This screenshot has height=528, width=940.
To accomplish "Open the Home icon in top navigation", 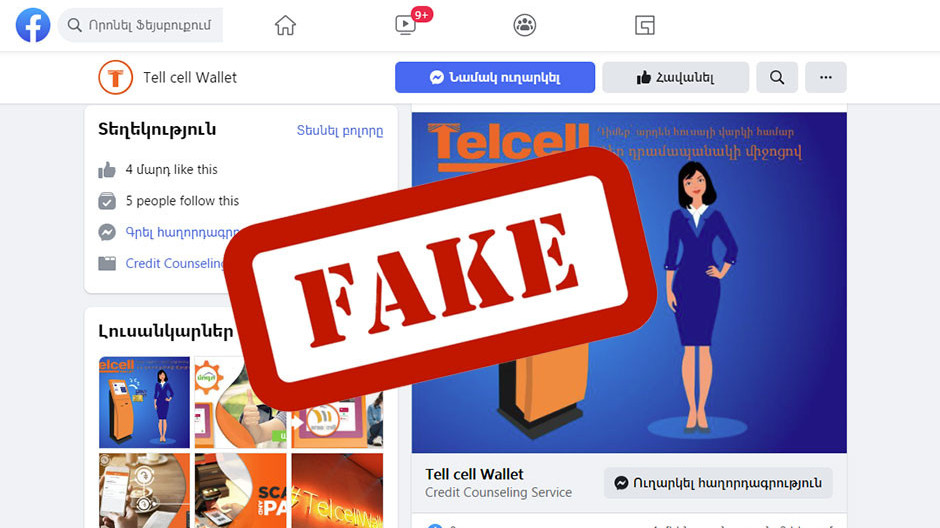I will 285,25.
